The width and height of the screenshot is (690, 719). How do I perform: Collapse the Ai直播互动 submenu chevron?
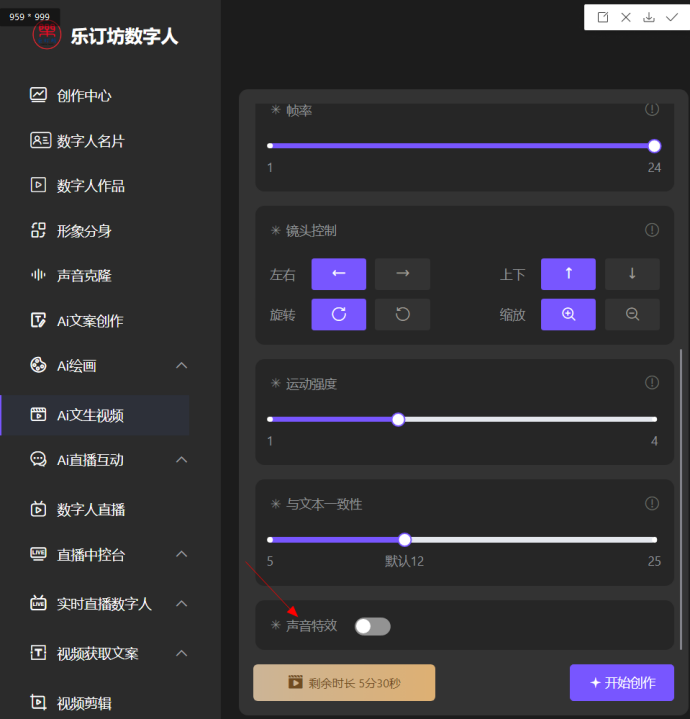click(x=182, y=459)
